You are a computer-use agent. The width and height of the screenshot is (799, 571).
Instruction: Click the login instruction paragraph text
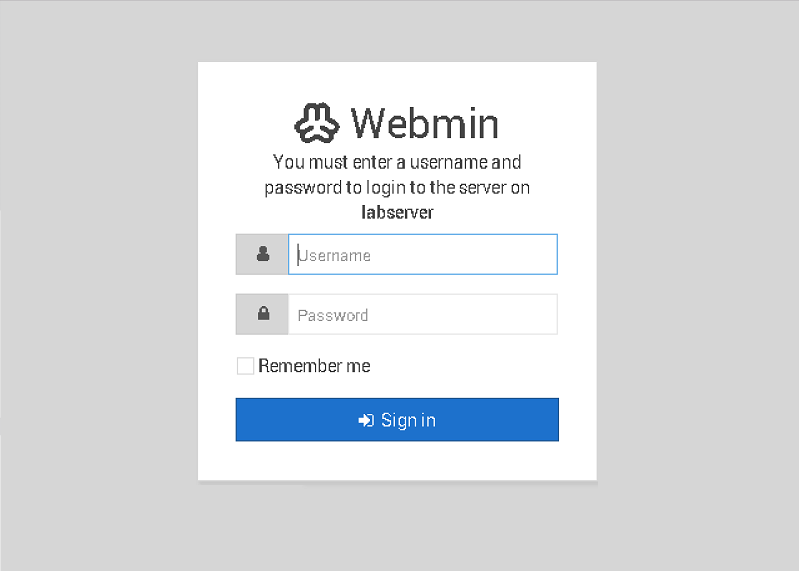click(x=397, y=187)
